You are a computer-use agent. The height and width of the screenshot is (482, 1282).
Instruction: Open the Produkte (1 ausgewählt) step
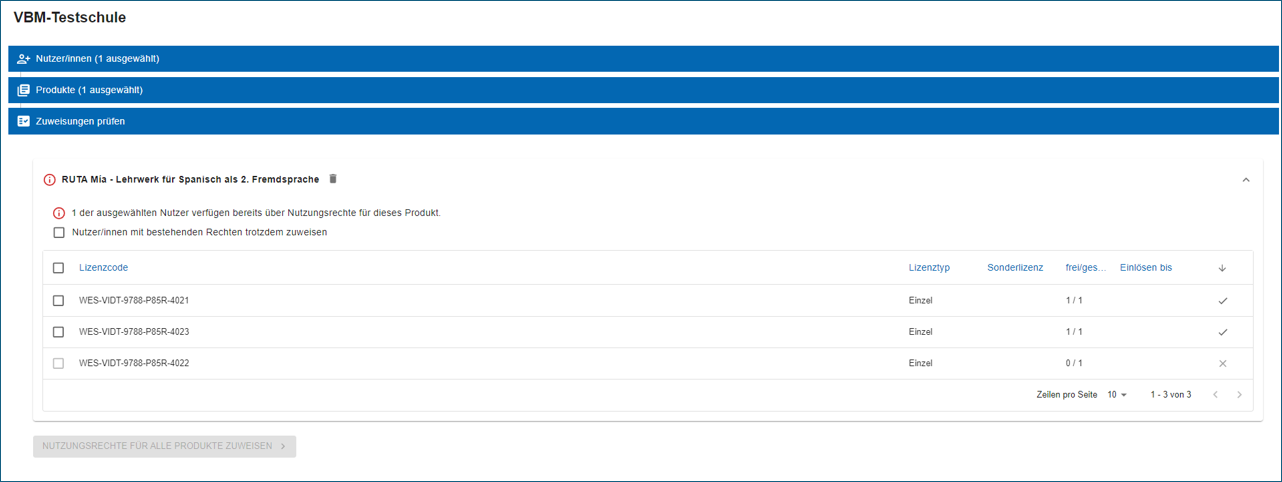click(89, 90)
